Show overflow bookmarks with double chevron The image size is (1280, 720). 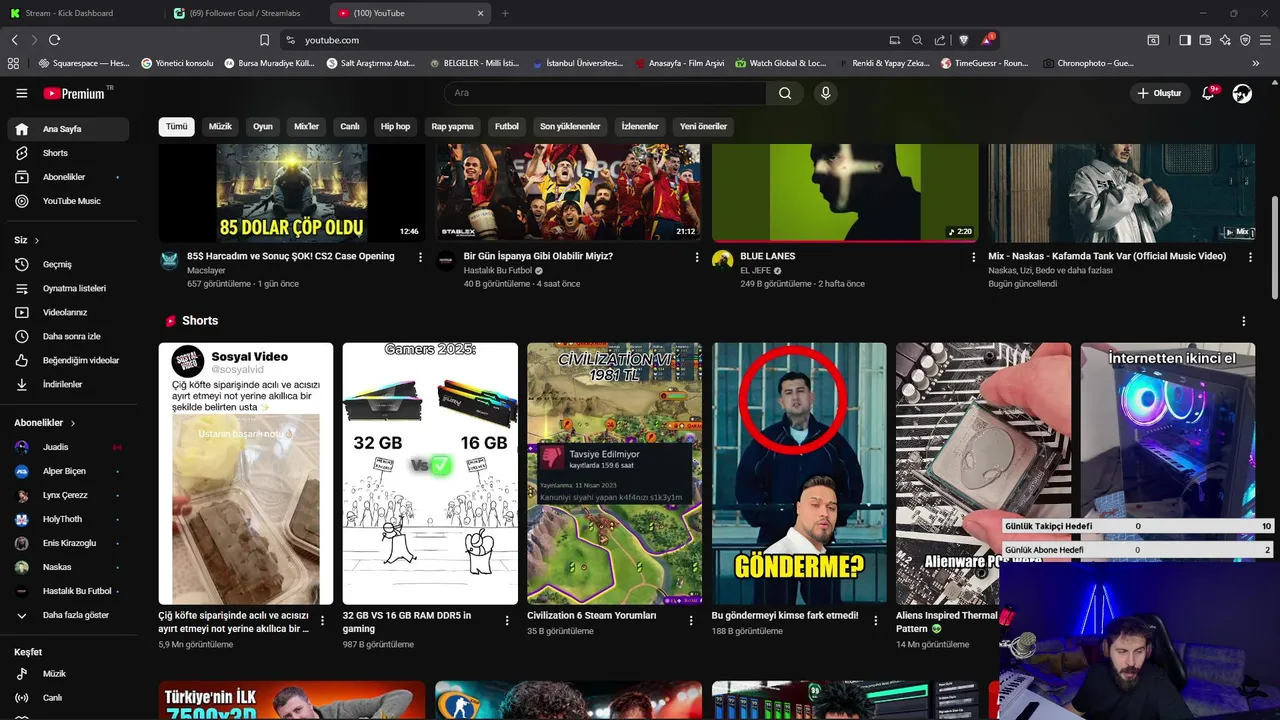tap(1255, 63)
